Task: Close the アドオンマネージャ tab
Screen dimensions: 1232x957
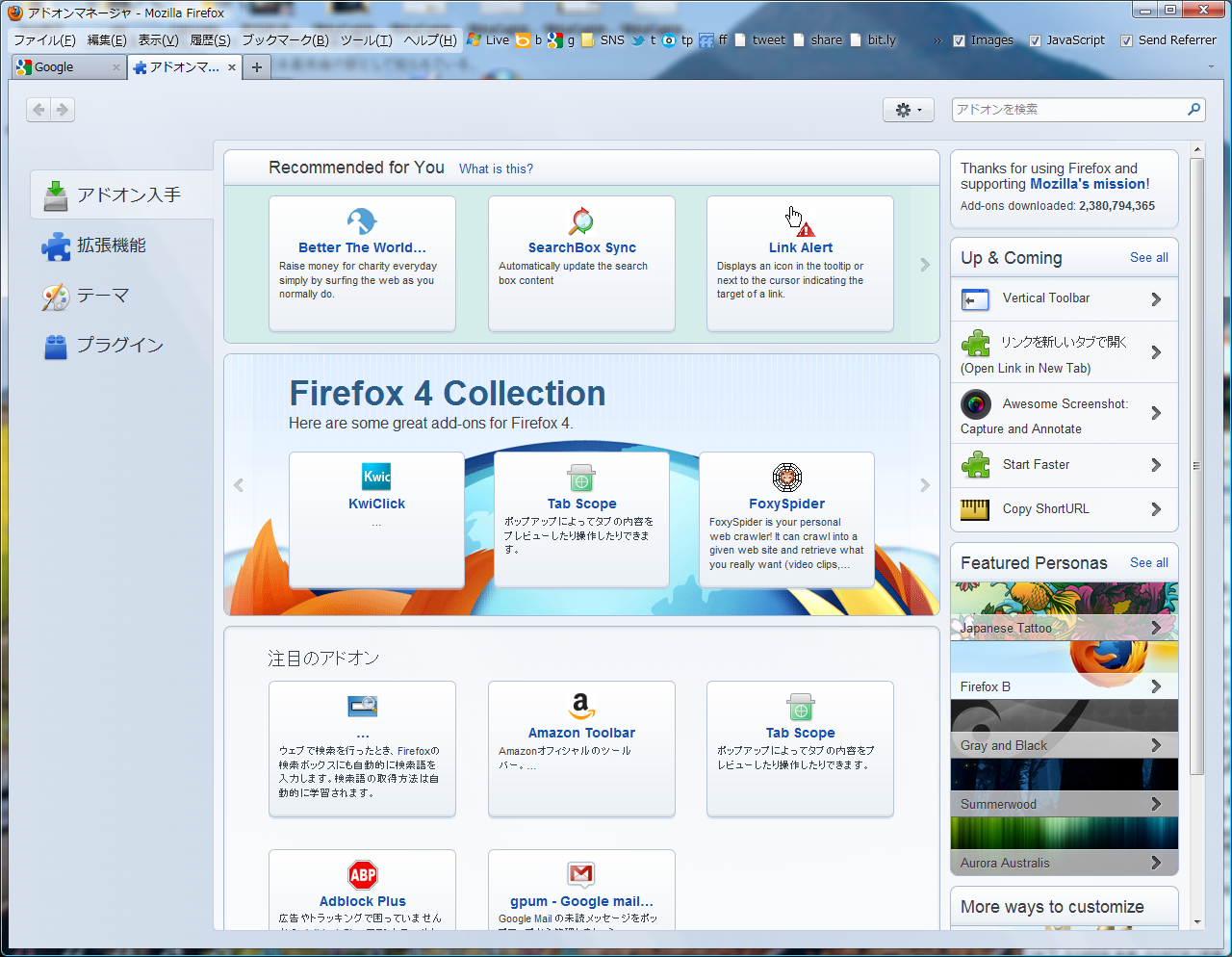Action: pyautogui.click(x=232, y=67)
